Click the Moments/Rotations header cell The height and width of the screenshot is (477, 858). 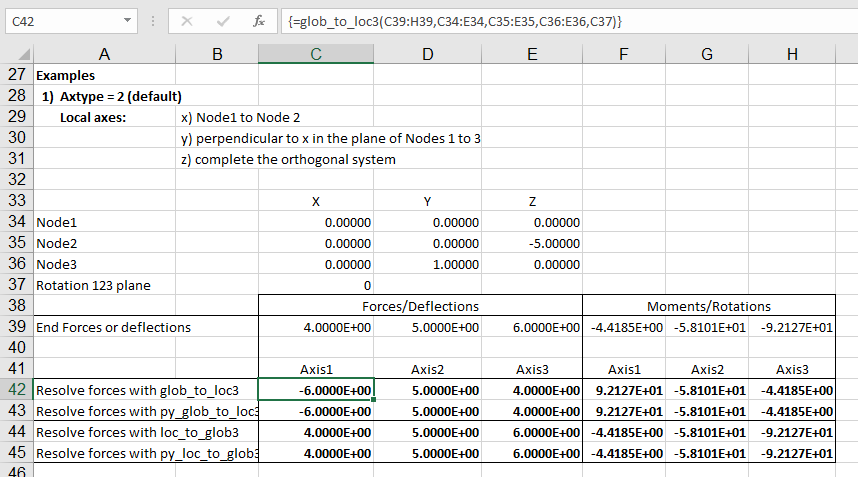[708, 306]
